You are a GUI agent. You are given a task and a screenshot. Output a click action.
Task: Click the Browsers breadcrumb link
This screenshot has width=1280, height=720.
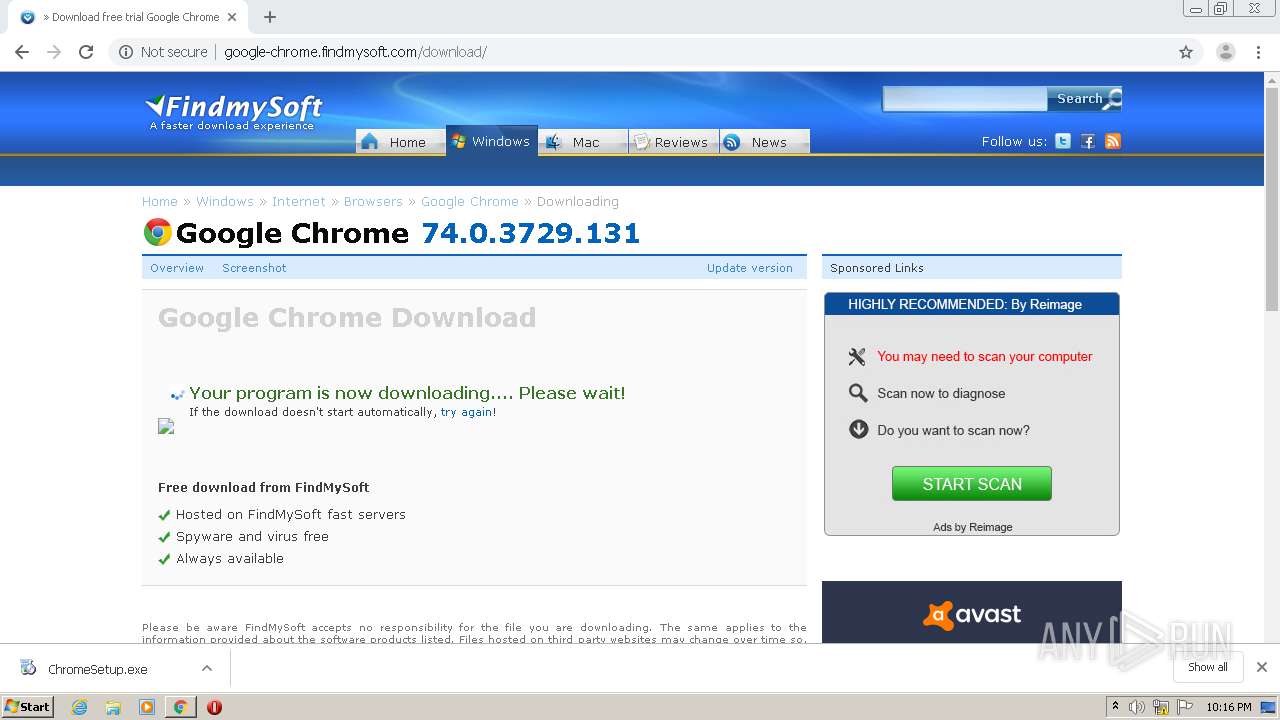point(373,201)
